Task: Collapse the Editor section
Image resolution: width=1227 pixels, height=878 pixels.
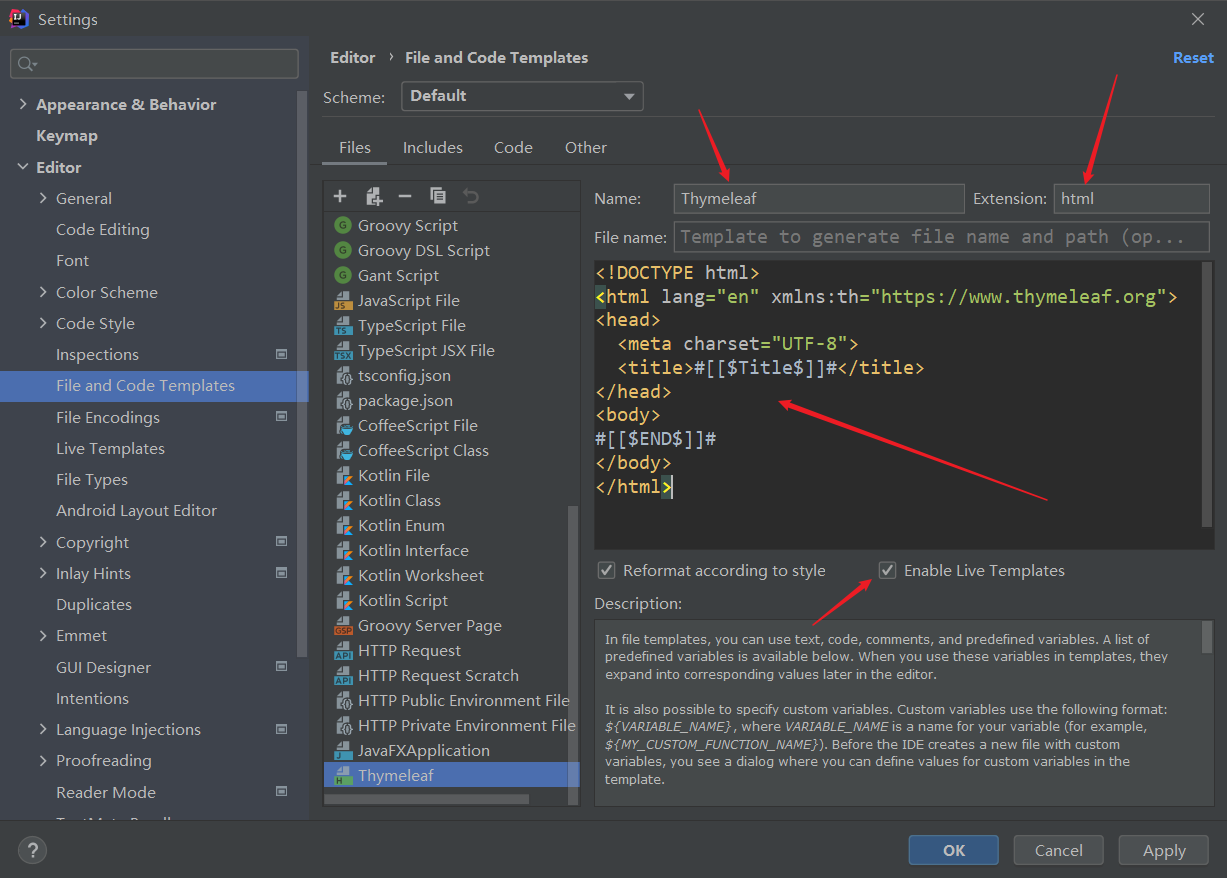Action: point(23,167)
